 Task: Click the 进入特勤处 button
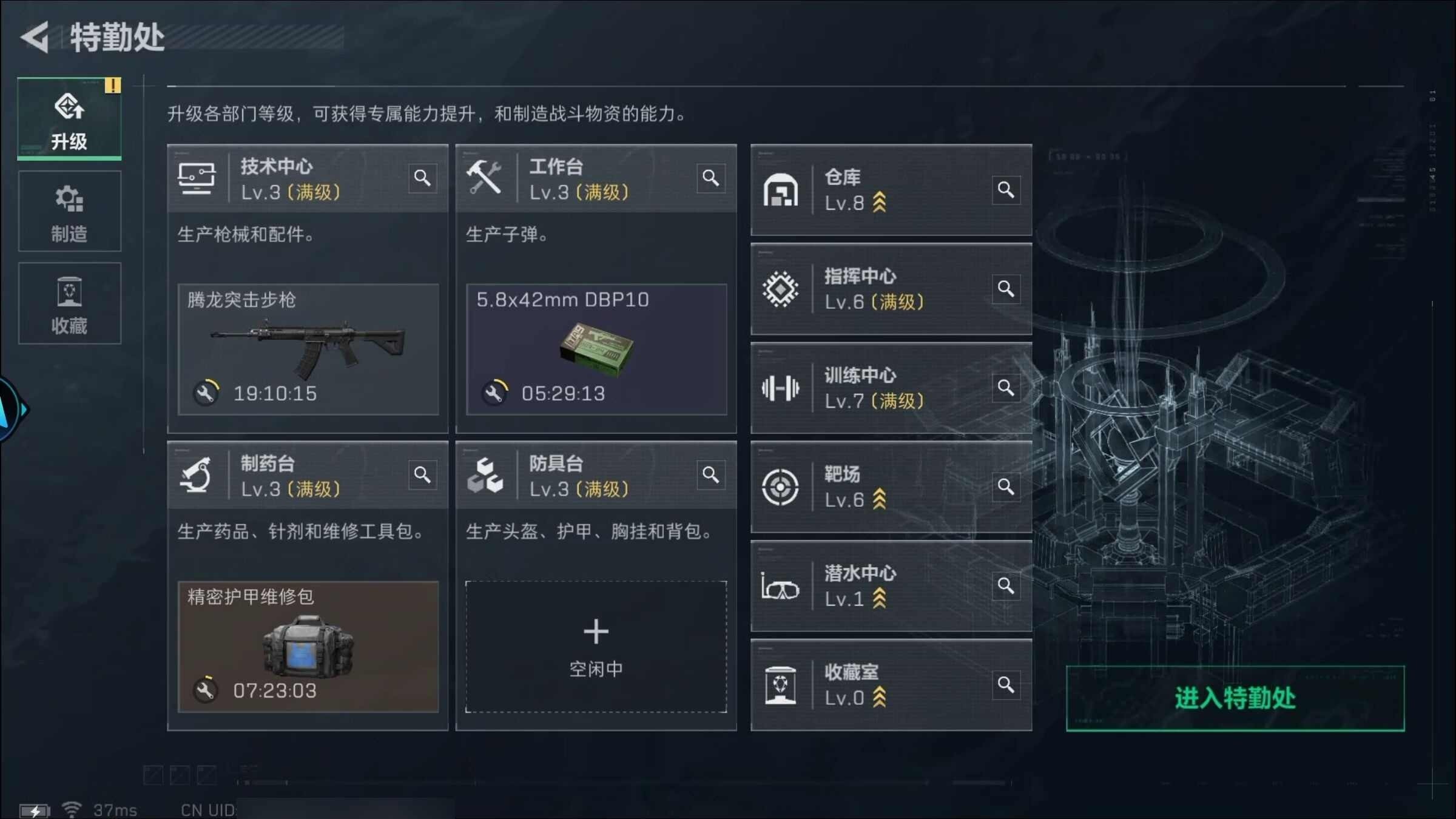[x=1235, y=698]
